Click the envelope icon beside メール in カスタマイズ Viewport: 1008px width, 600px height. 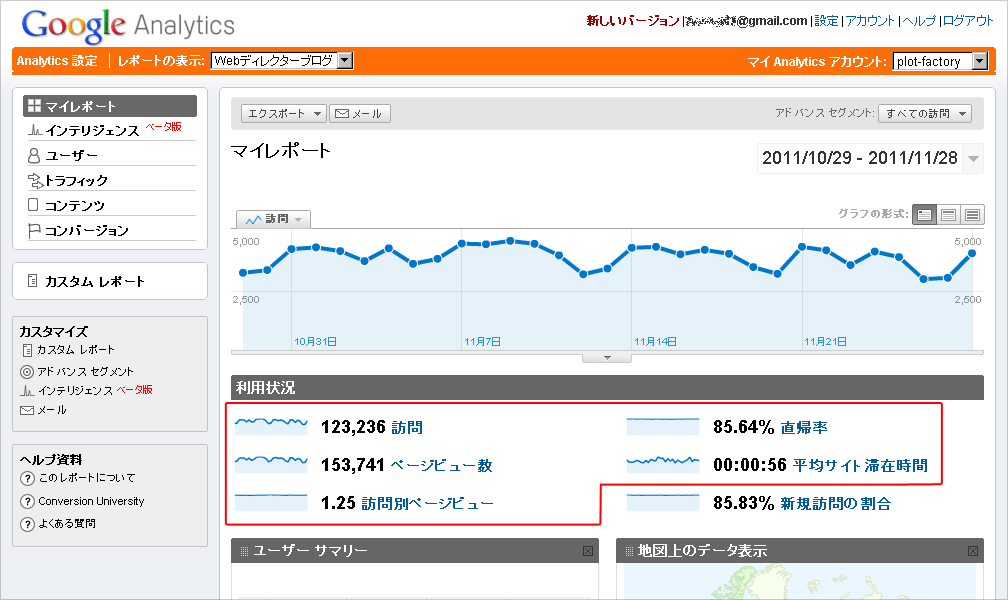[x=27, y=410]
